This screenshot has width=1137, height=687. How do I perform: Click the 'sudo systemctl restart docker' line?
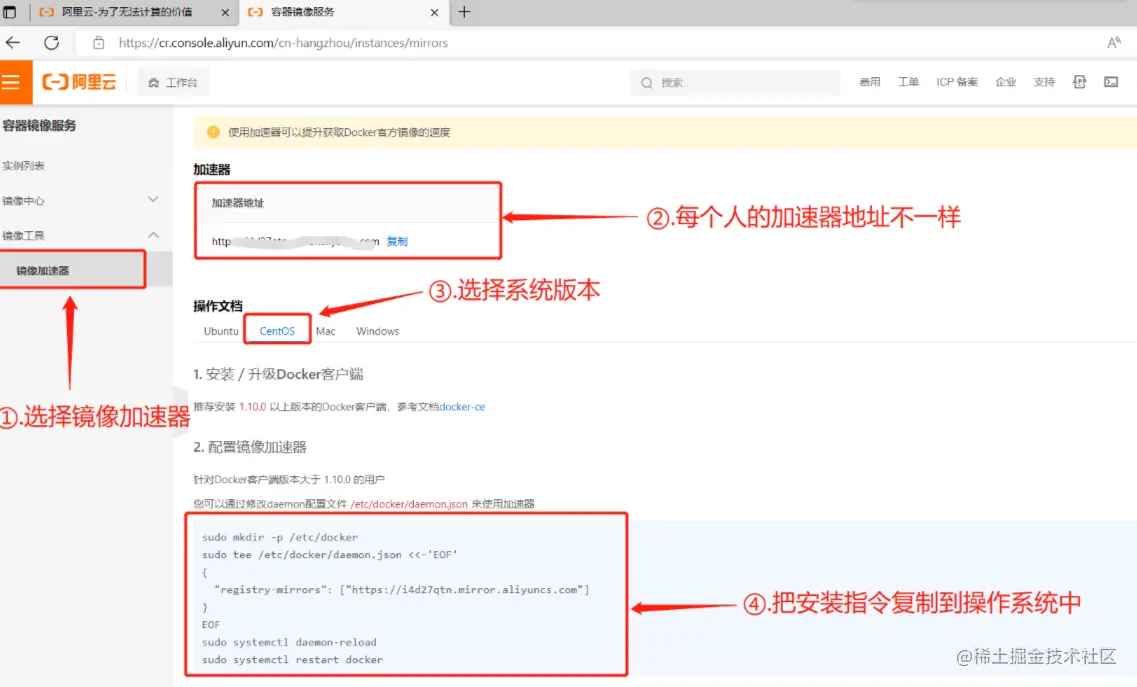pos(292,659)
